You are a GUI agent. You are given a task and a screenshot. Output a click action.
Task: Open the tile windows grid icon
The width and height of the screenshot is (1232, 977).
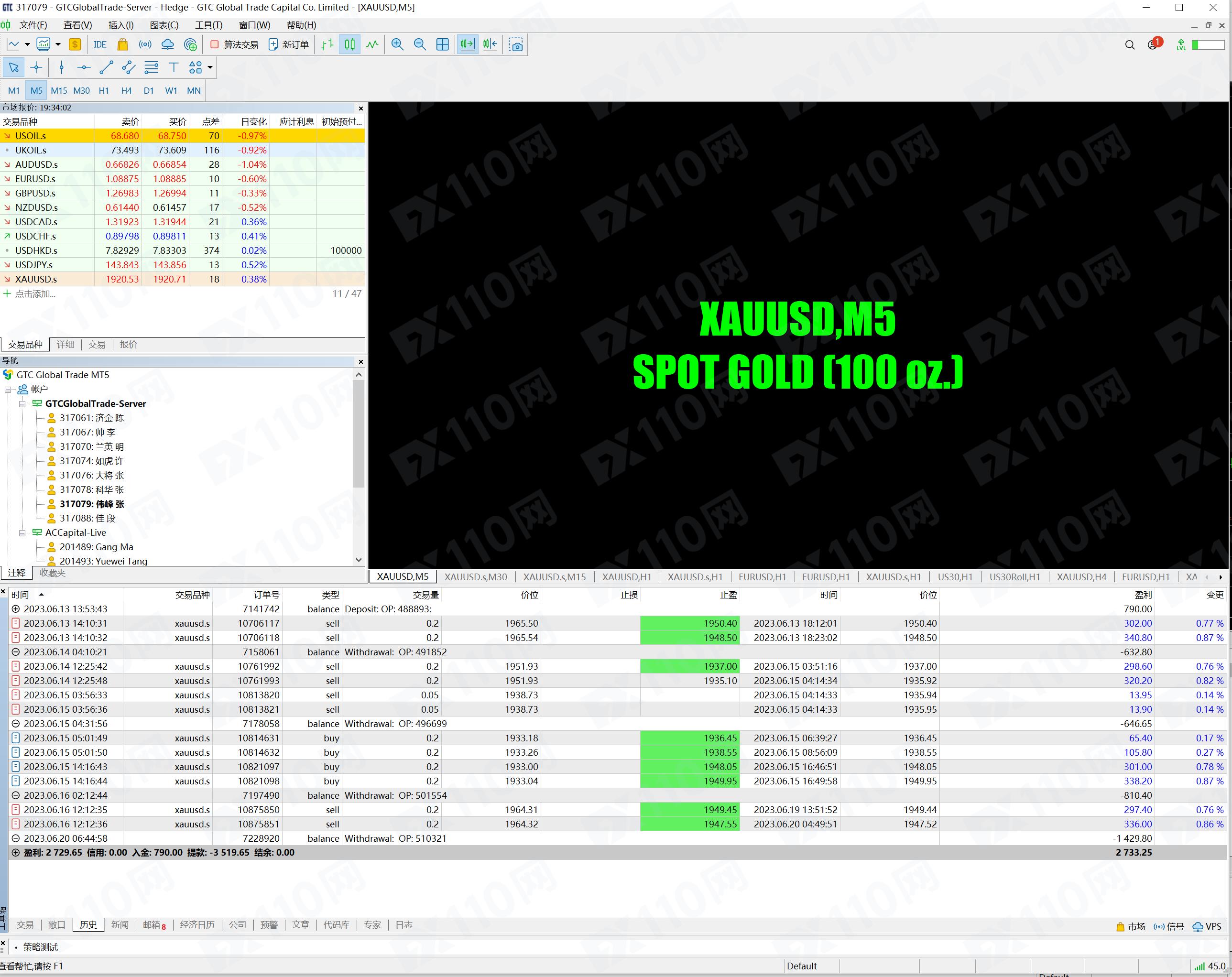tap(442, 44)
